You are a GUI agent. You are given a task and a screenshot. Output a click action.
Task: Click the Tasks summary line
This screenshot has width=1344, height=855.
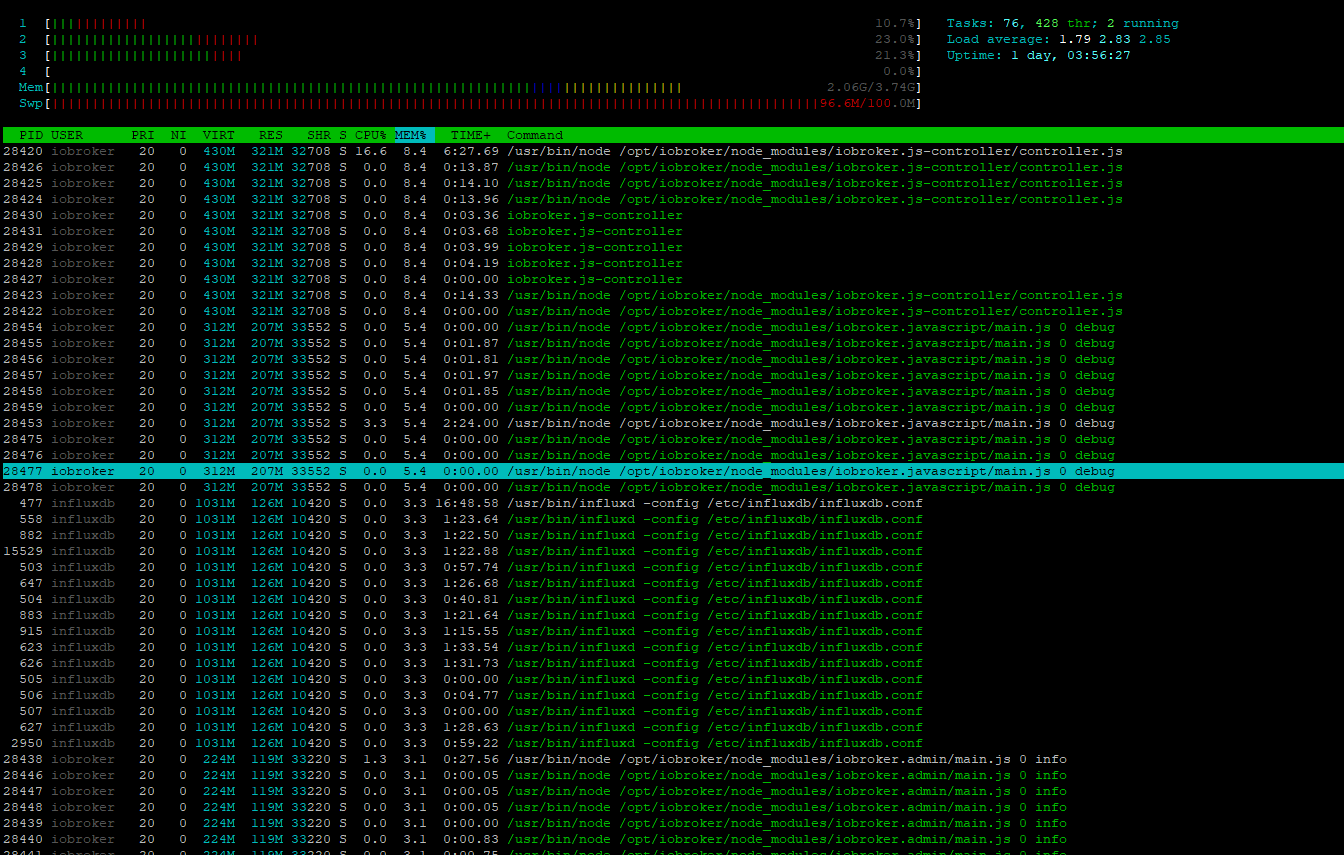(1062, 23)
